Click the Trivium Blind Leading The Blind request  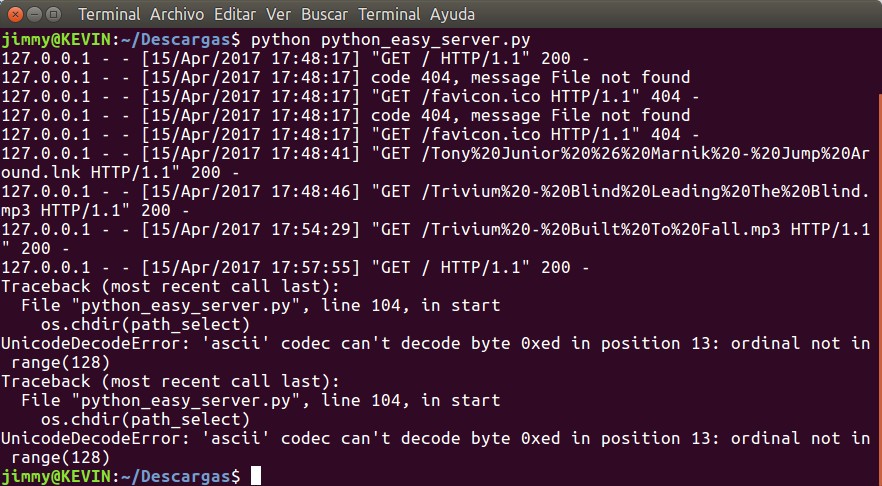tap(620, 192)
